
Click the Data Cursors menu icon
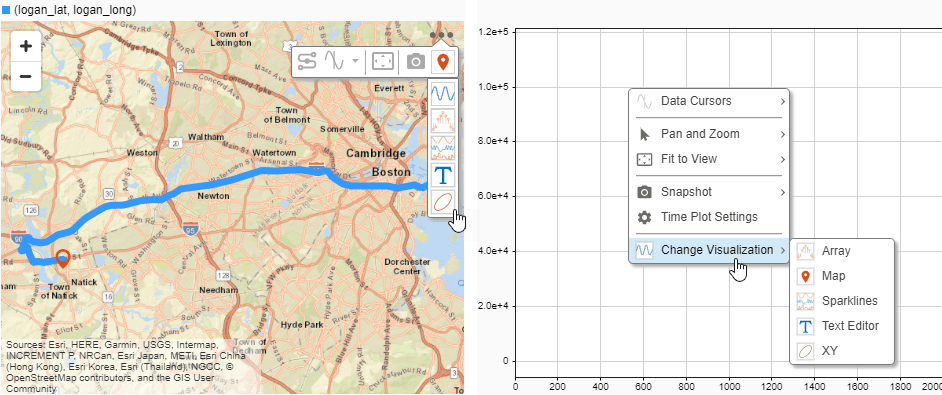(x=645, y=101)
